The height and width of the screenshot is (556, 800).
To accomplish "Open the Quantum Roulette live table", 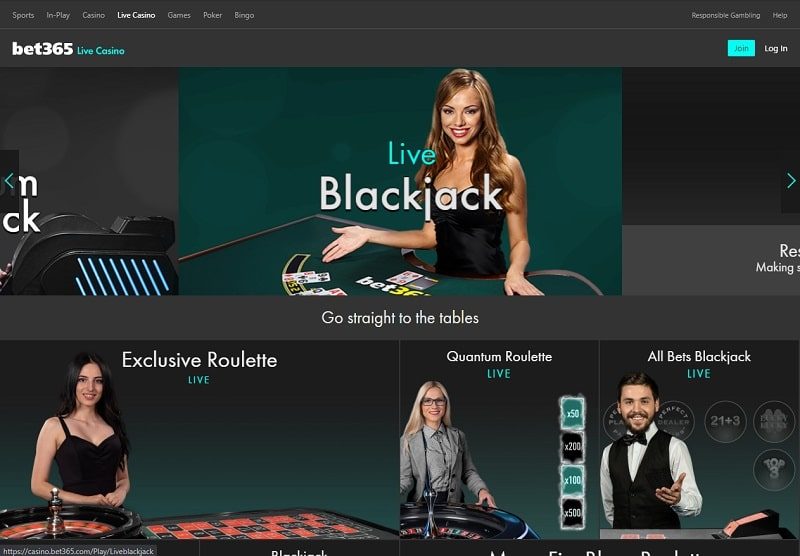I will 499,440.
